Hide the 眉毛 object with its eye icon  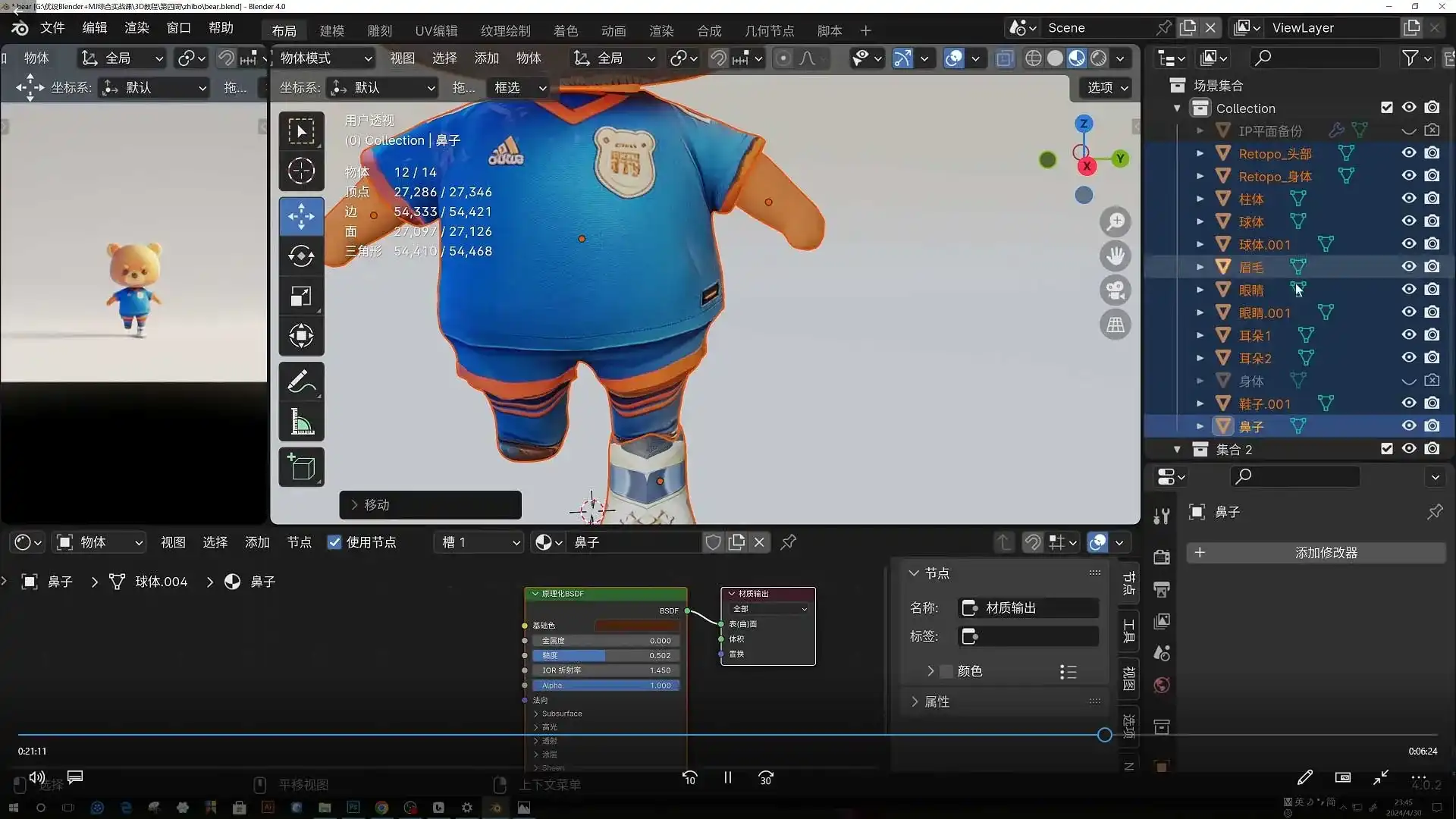[x=1408, y=267]
